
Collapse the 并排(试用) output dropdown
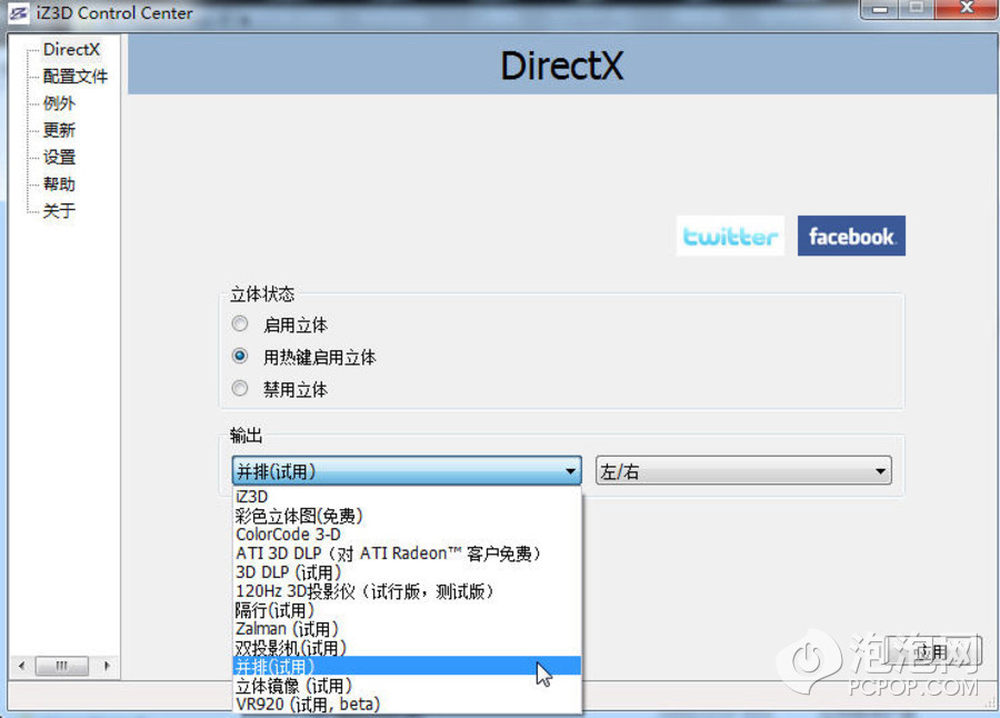coord(407,471)
